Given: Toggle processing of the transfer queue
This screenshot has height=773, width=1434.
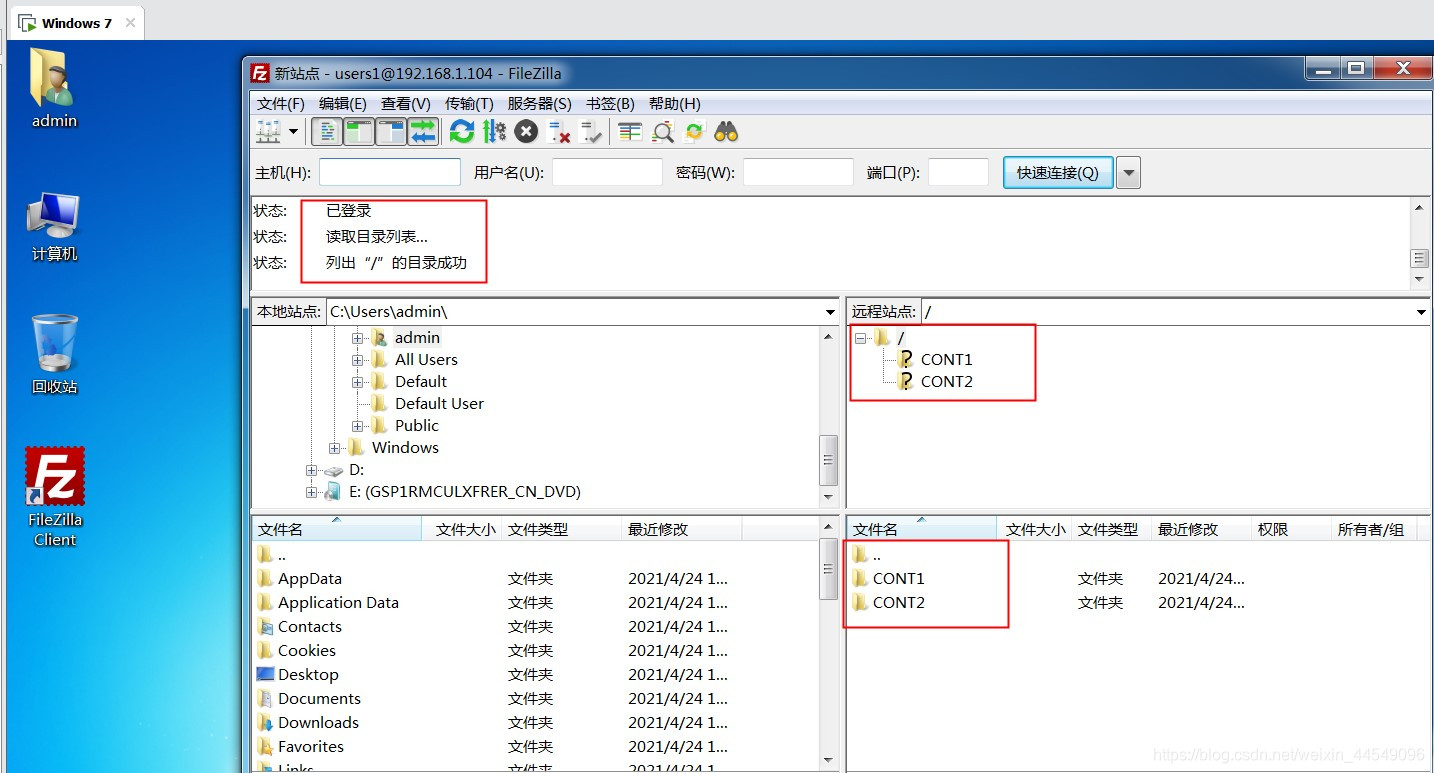Looking at the screenshot, I should point(494,131).
